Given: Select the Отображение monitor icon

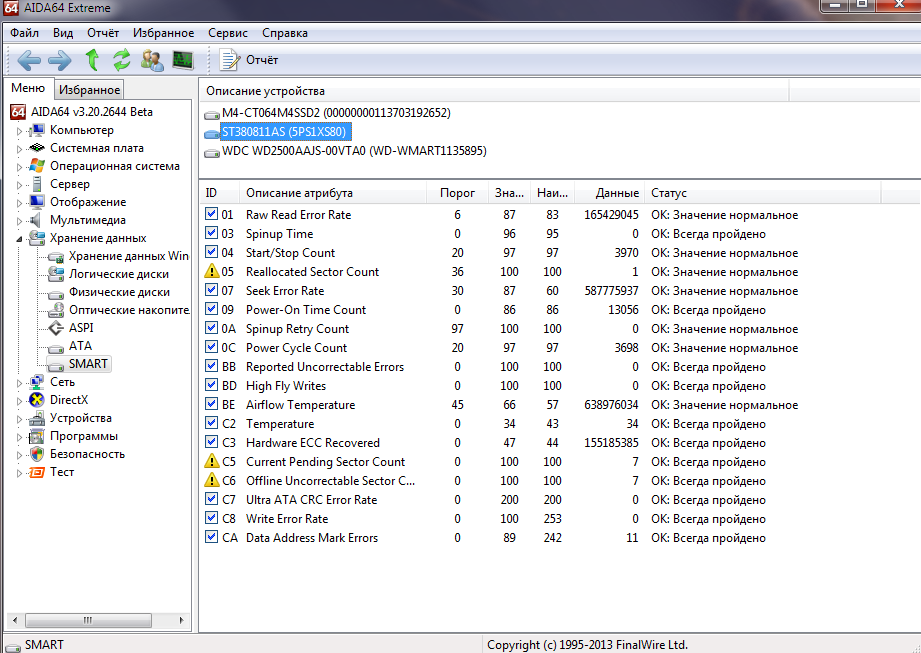Looking at the screenshot, I should click(37, 202).
